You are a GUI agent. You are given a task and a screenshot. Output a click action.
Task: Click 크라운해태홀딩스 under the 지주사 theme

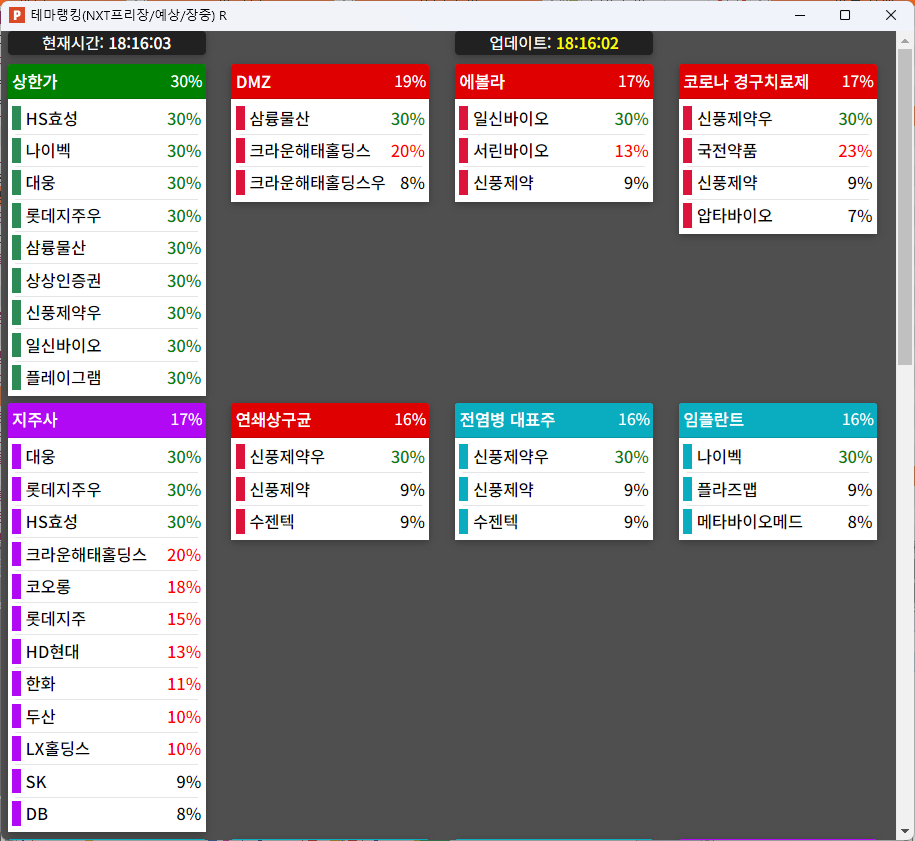click(x=107, y=554)
